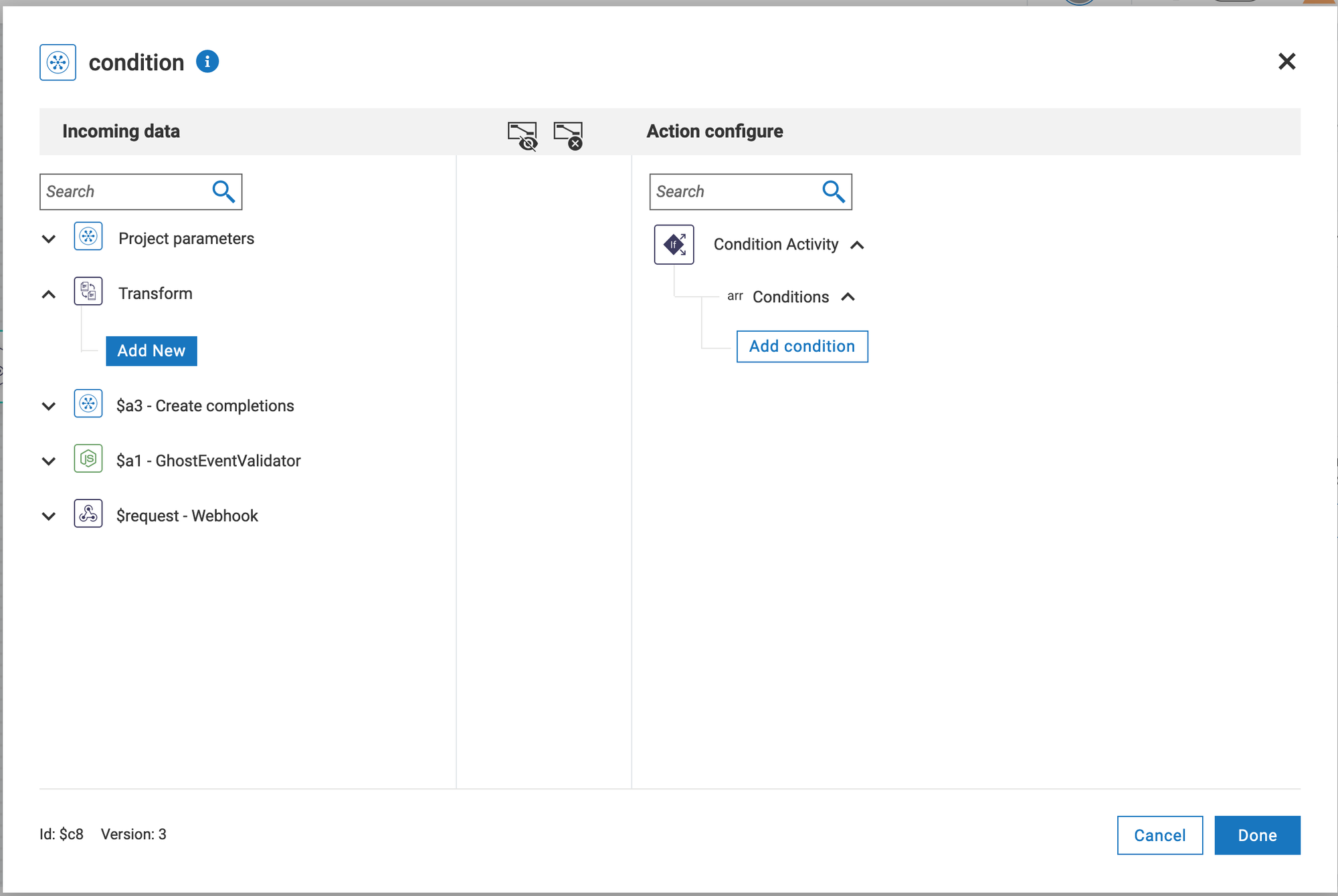Click the GhostEventValidator Node.js icon
The height and width of the screenshot is (896, 1338).
click(x=88, y=459)
